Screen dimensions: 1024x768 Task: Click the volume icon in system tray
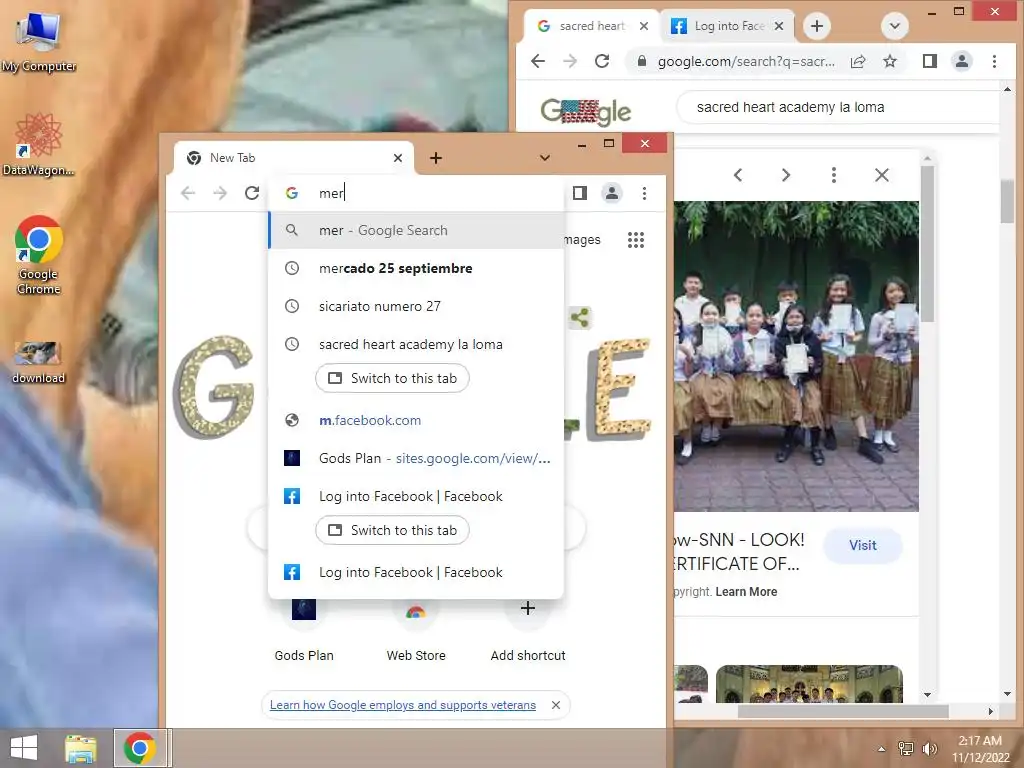tap(929, 749)
